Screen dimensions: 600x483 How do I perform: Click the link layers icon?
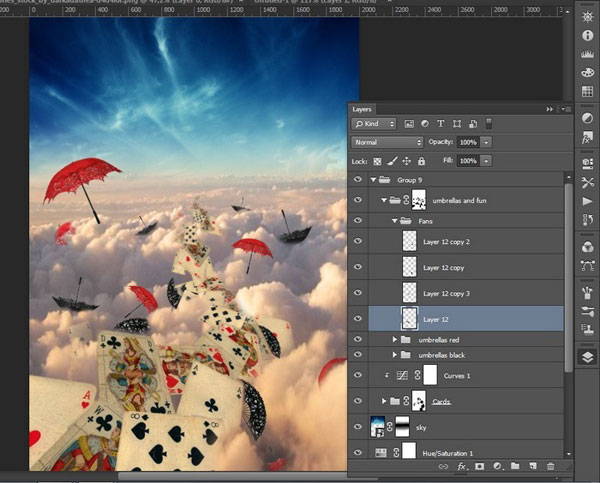pos(443,466)
